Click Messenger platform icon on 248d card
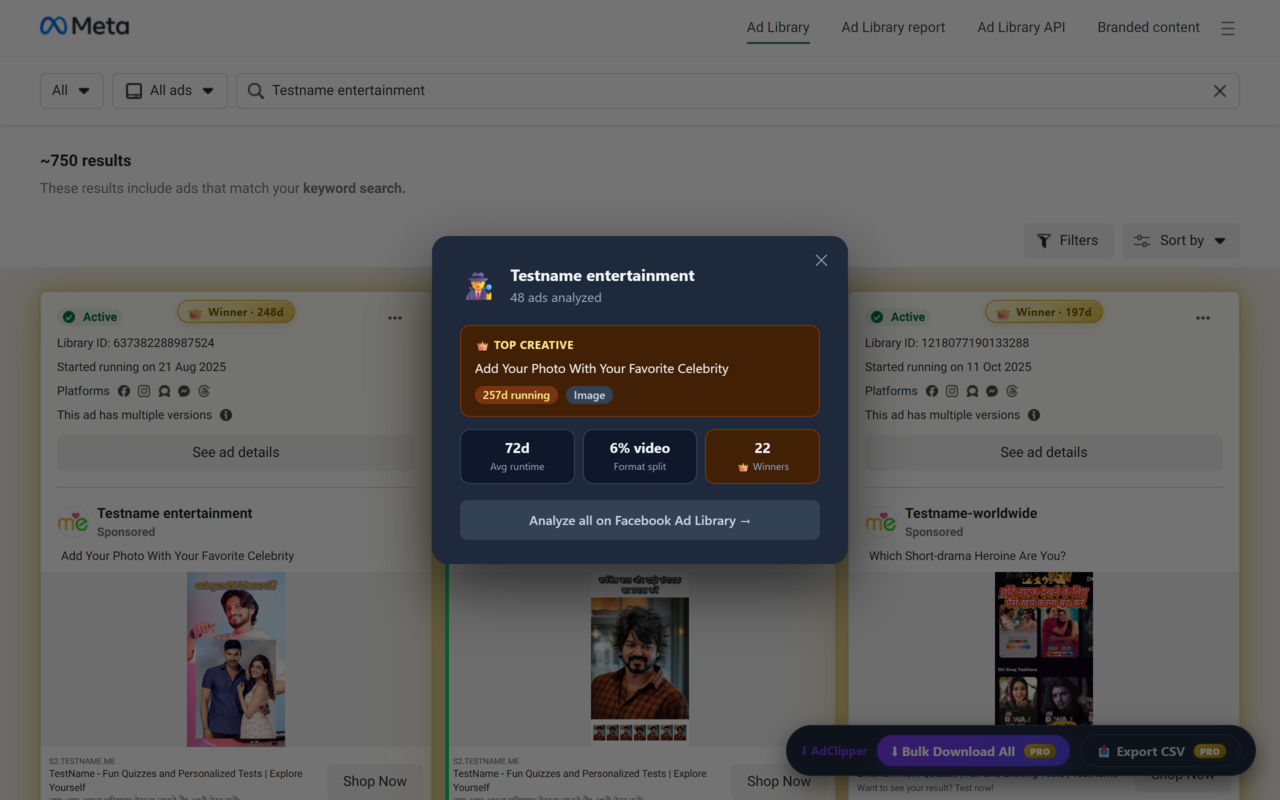The image size is (1280, 800). click(184, 391)
